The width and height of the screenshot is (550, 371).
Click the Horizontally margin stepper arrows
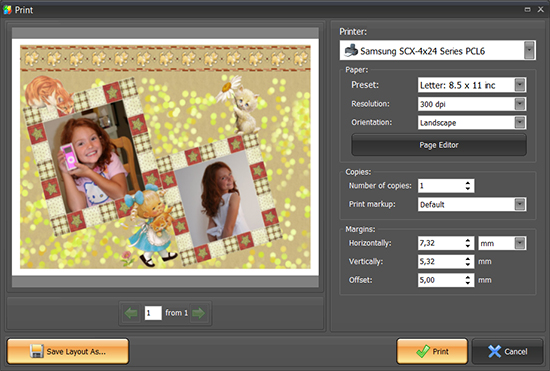(468, 243)
